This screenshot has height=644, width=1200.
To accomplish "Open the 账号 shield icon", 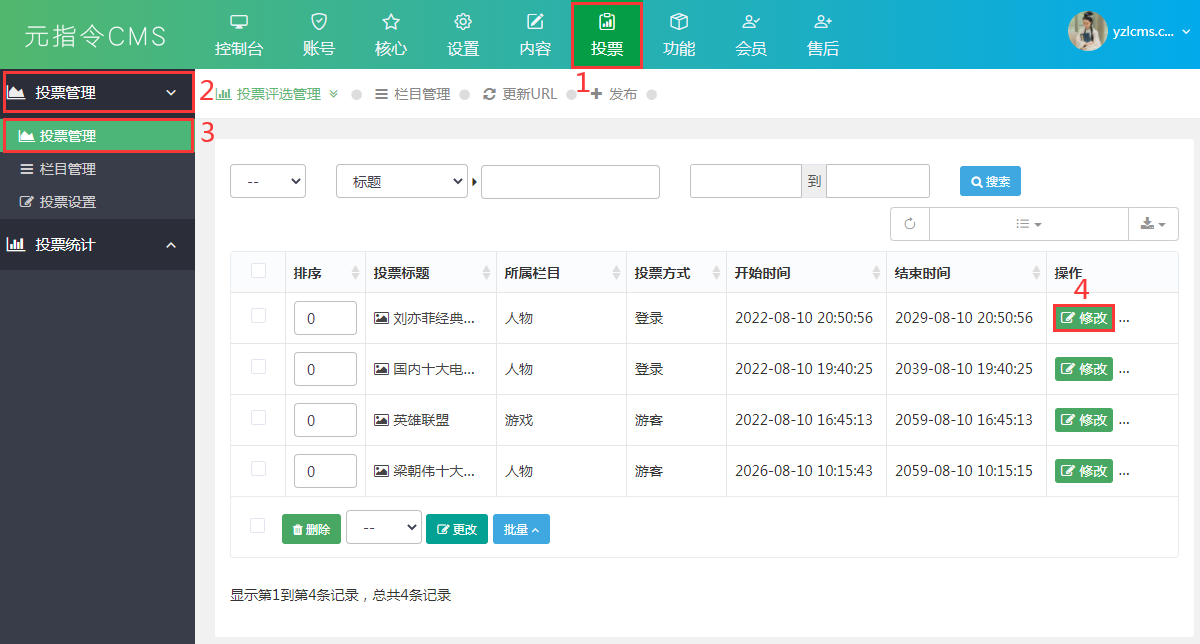I will coord(318,21).
